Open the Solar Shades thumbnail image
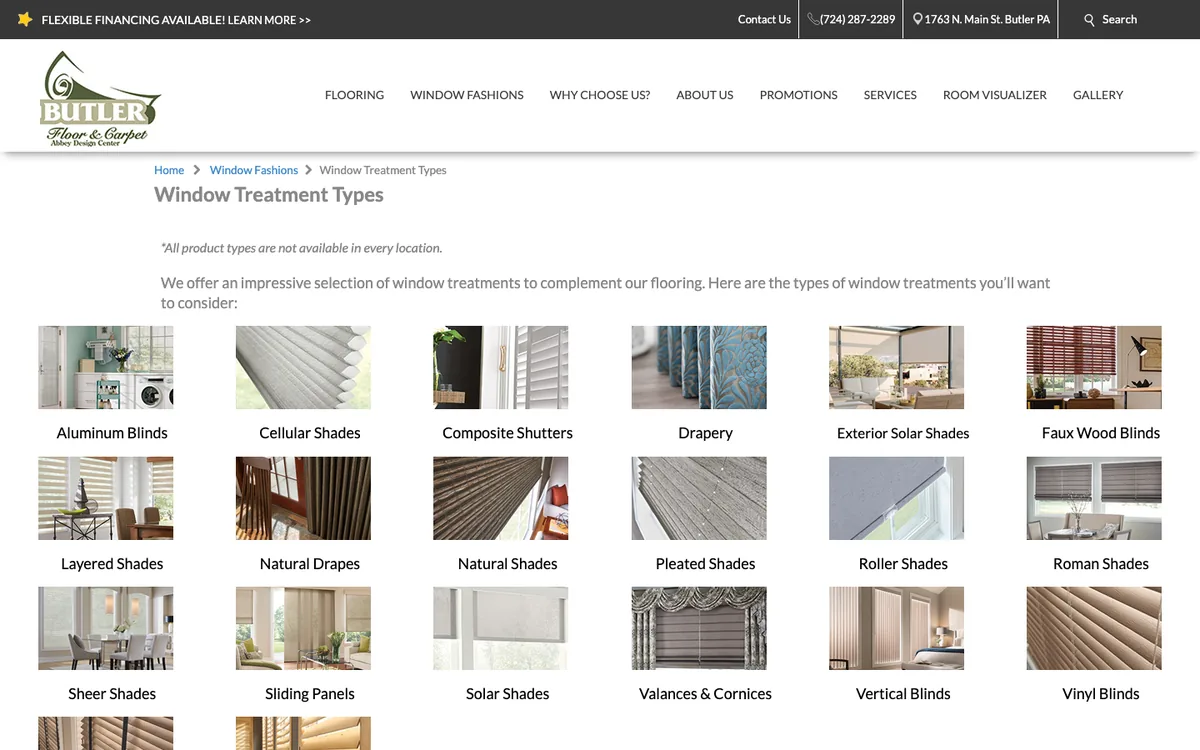 pyautogui.click(x=501, y=628)
